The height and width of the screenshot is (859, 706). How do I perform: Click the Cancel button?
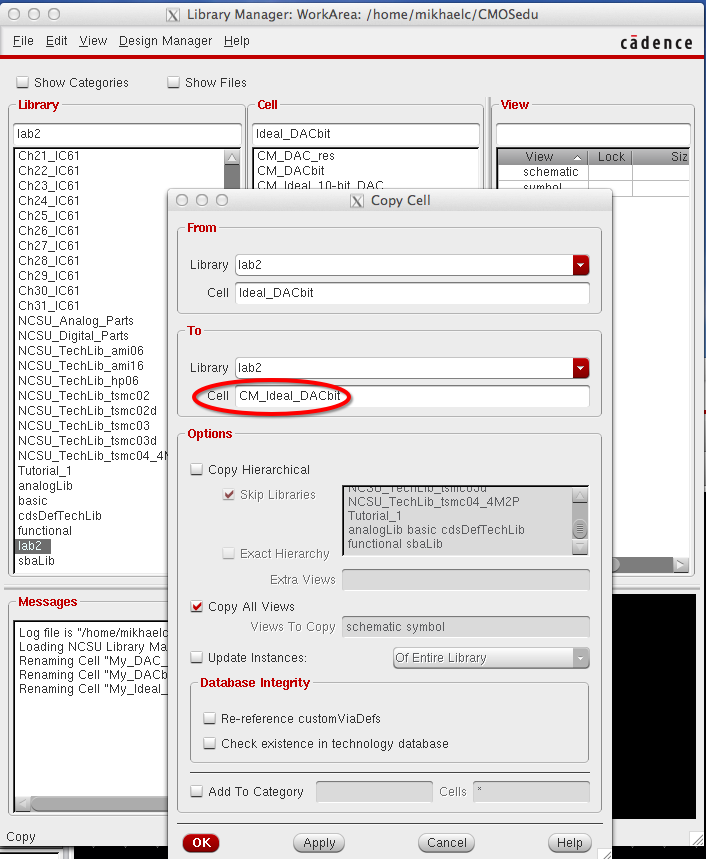click(x=446, y=843)
